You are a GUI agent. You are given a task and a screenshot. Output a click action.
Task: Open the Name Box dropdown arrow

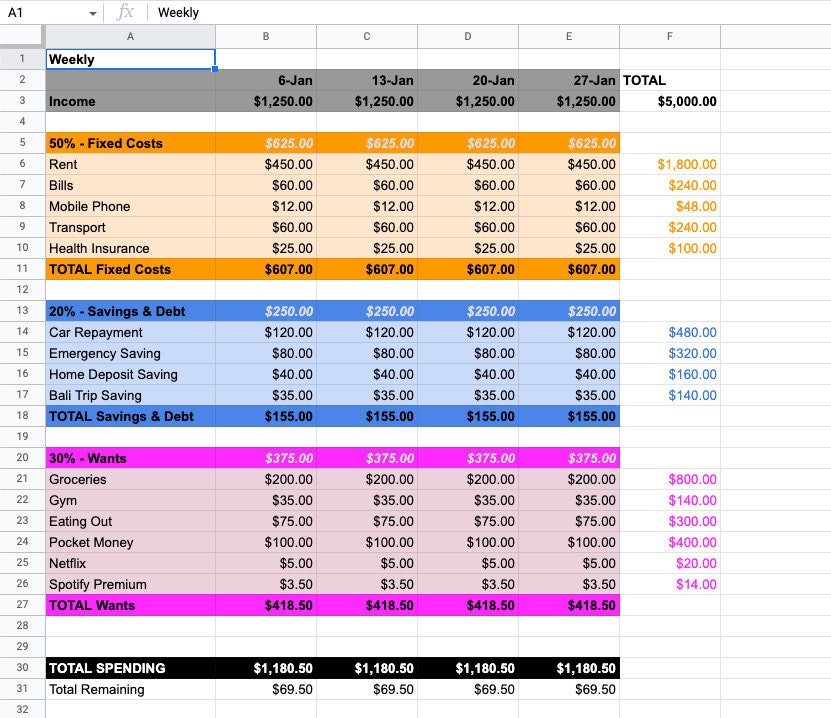pyautogui.click(x=93, y=12)
